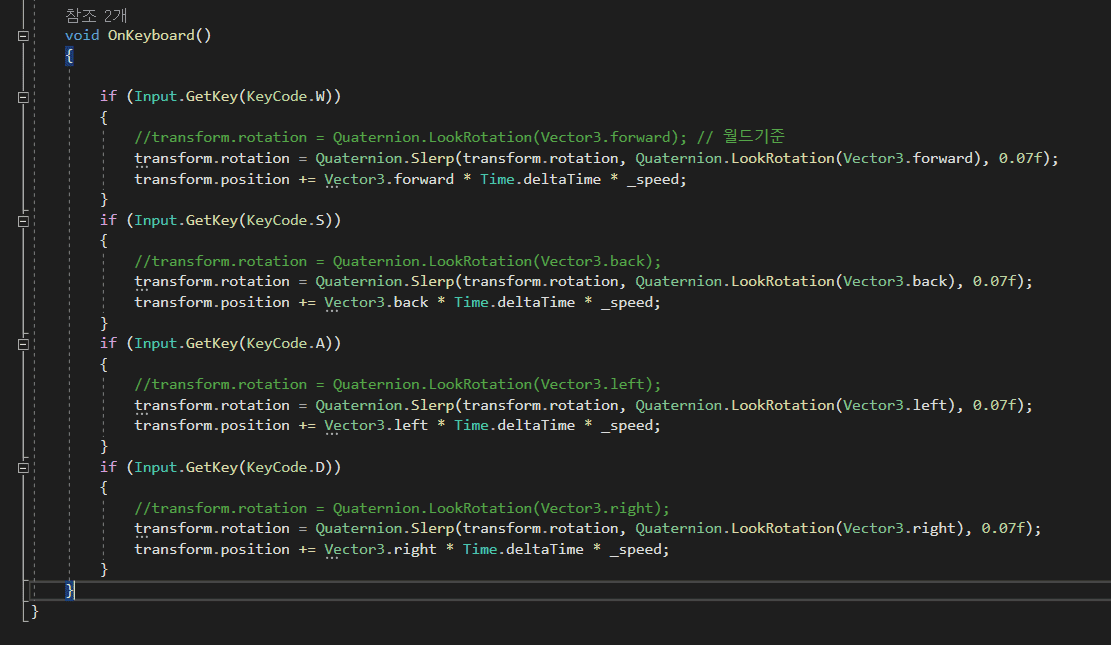This screenshot has height=645, width=1111.
Task: Click Vector3.back in the position line
Action: click(x=376, y=303)
